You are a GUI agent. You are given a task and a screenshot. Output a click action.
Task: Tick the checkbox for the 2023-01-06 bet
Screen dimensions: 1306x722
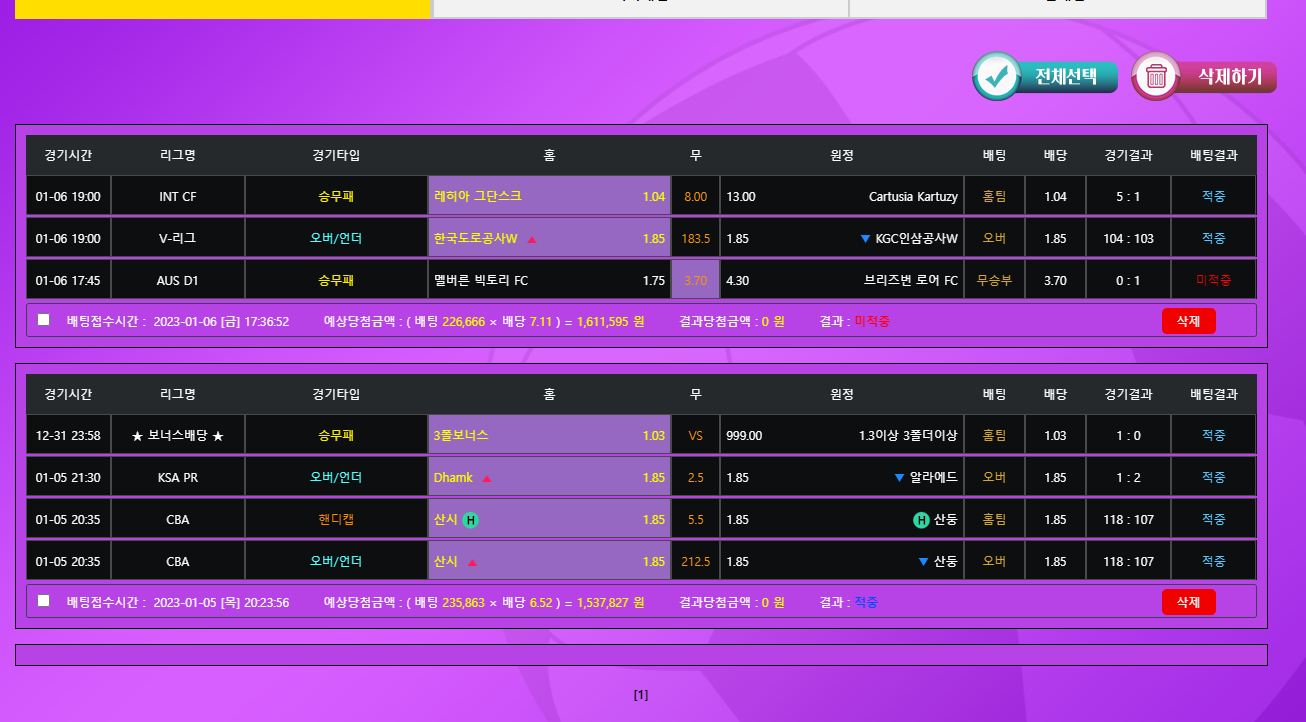(43, 320)
